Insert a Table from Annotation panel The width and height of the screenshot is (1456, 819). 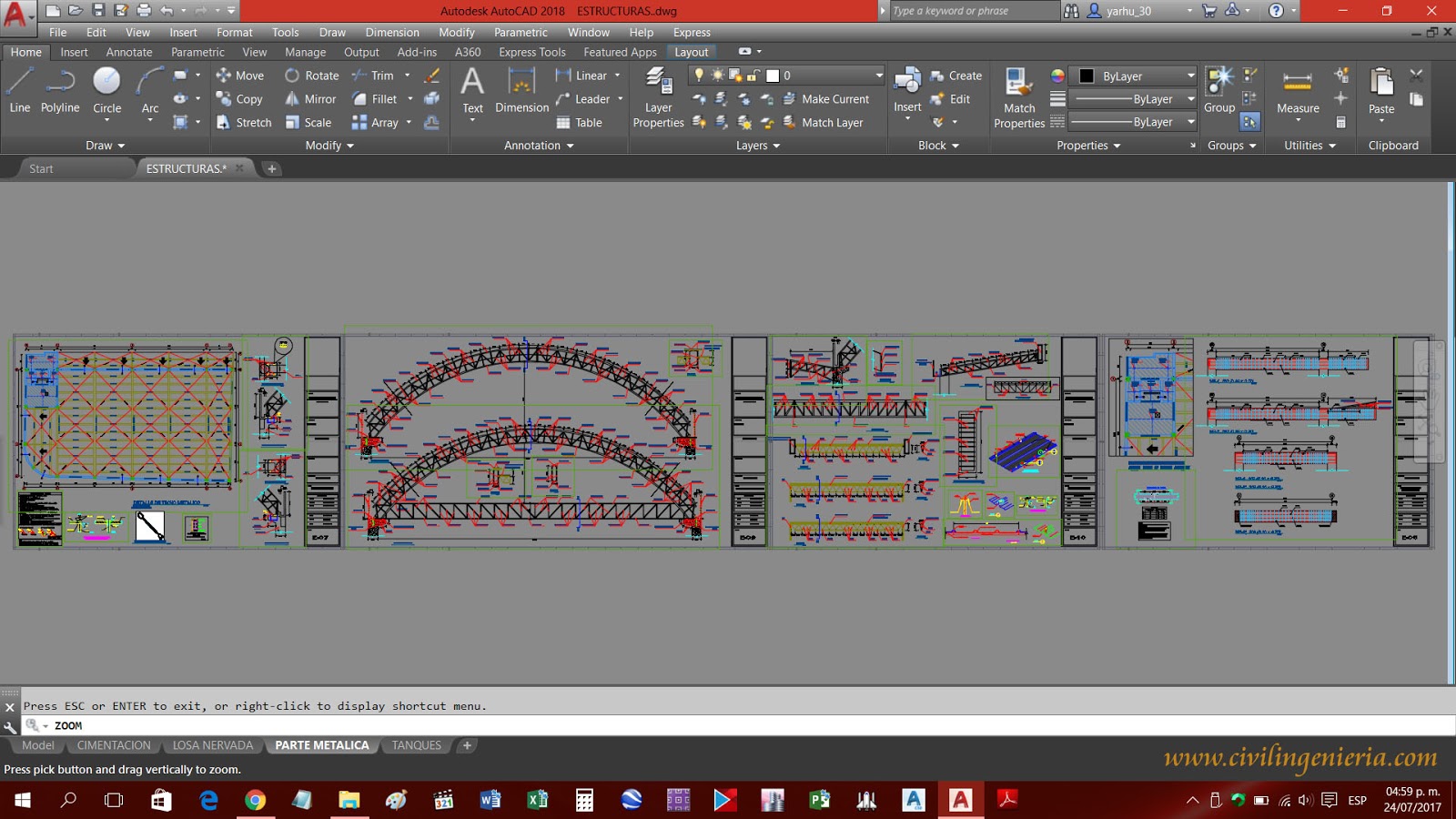pyautogui.click(x=579, y=122)
